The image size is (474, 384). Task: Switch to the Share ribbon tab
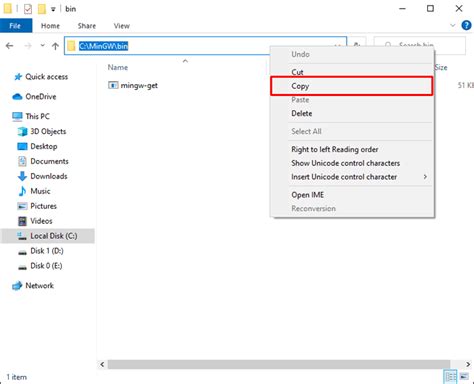[87, 26]
